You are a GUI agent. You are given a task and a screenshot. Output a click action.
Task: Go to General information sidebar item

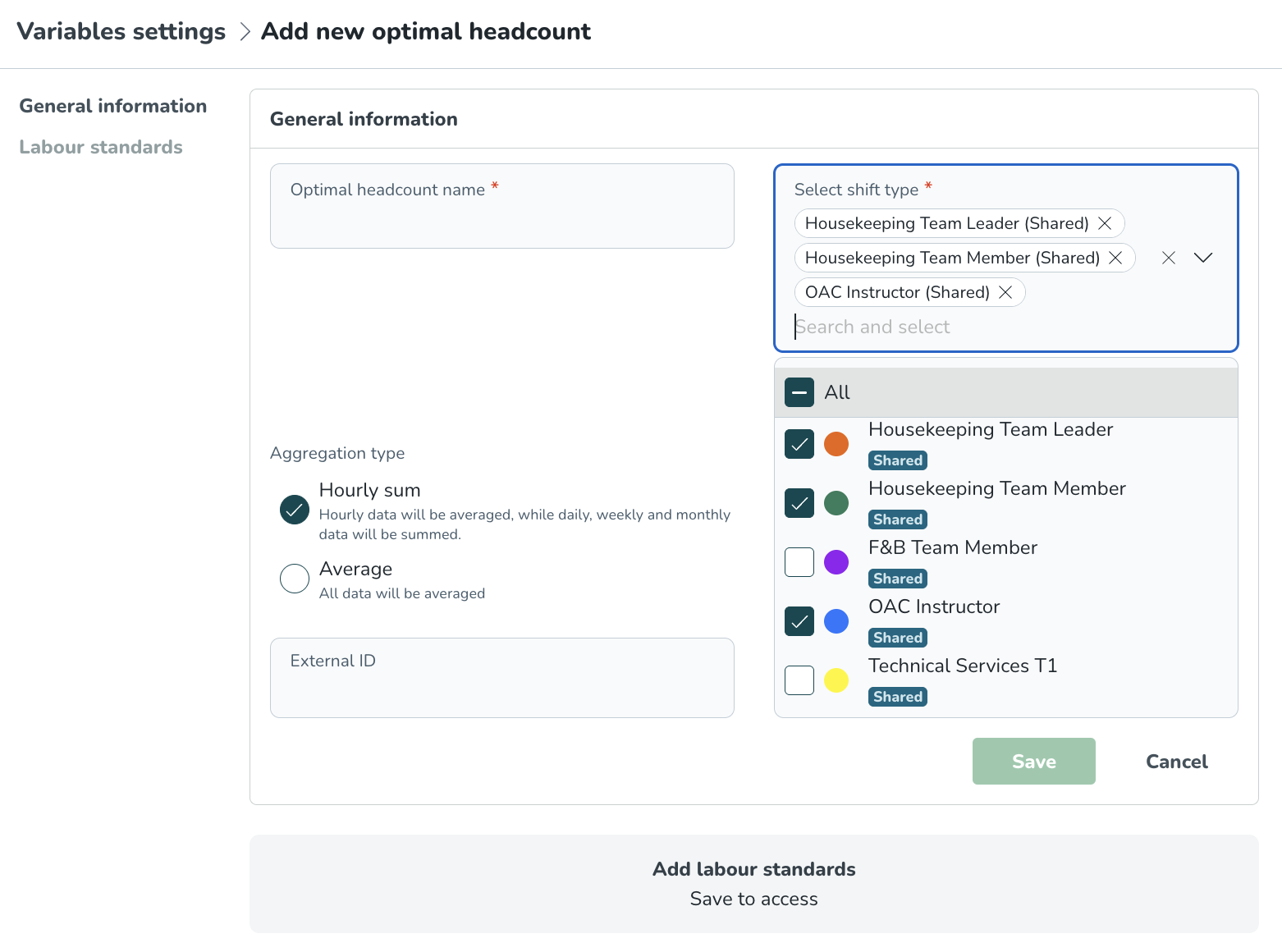click(x=113, y=106)
